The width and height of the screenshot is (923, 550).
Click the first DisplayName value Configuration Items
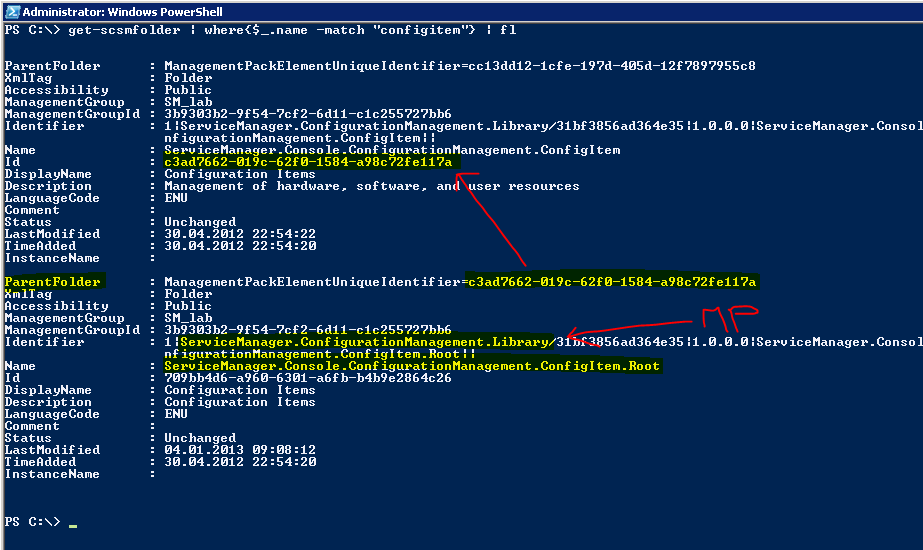pos(240,174)
